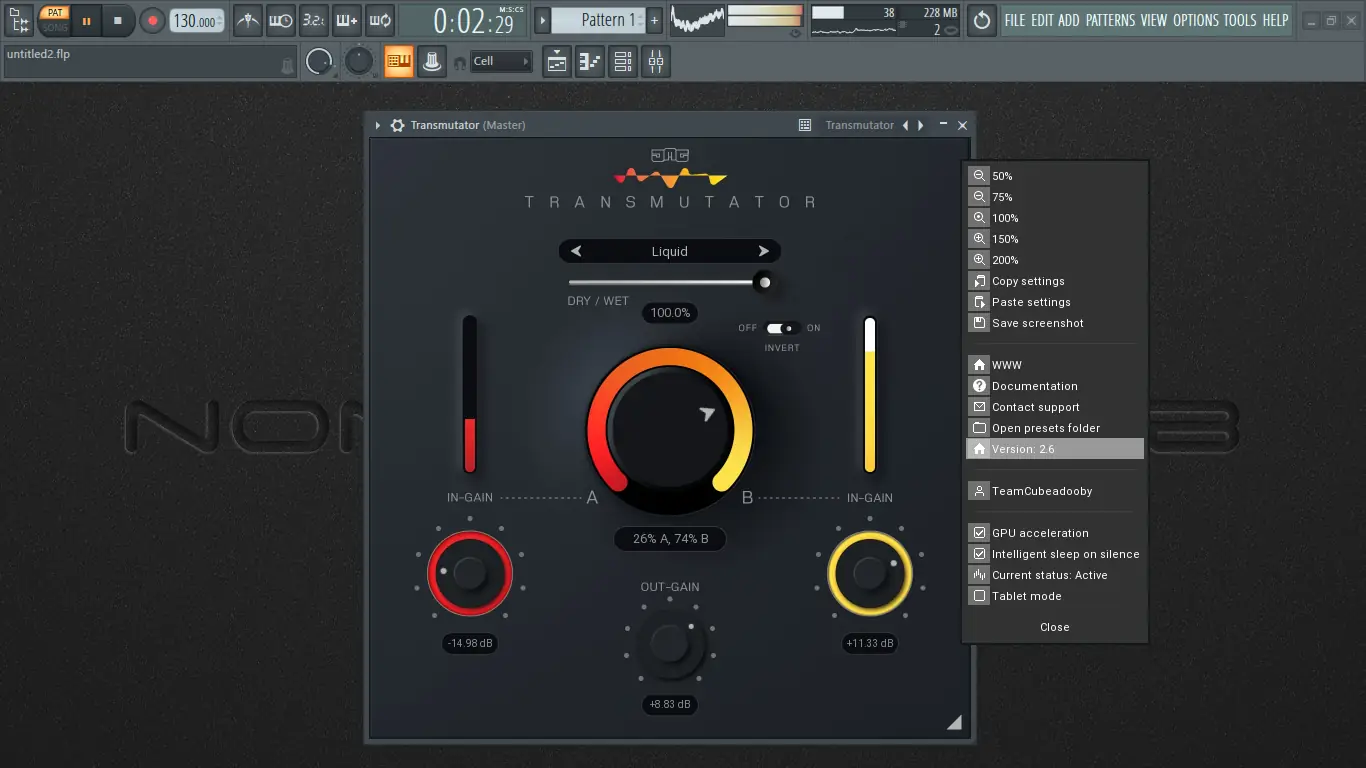Open the OPTIONS menu

[1196, 20]
